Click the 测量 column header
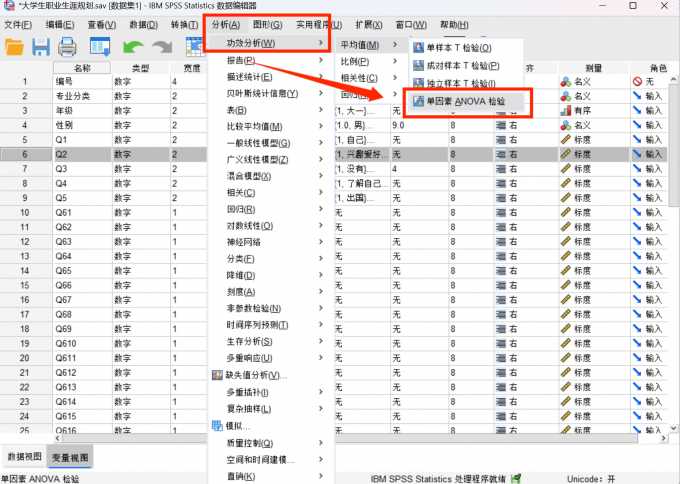The height and width of the screenshot is (484, 680). (x=594, y=68)
